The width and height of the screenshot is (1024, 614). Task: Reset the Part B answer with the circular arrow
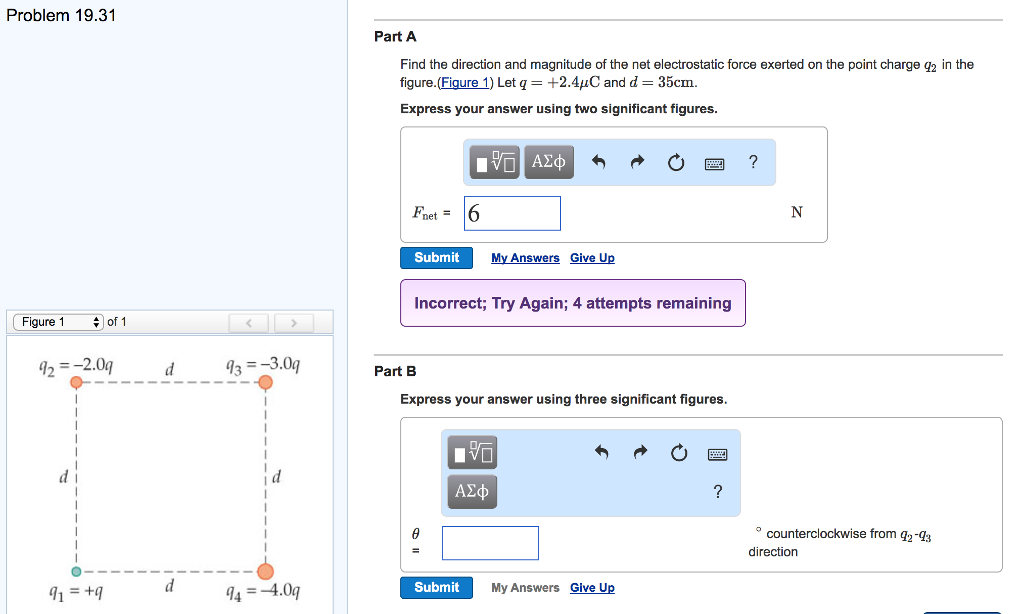[x=679, y=454]
